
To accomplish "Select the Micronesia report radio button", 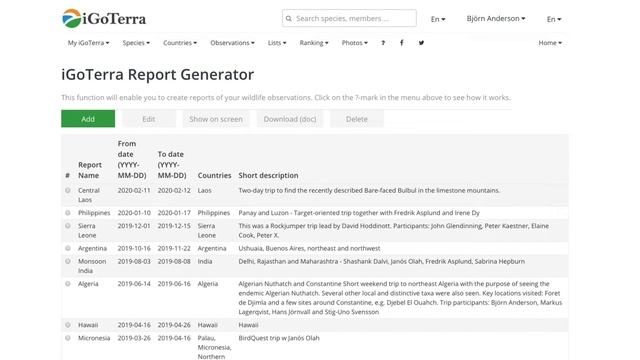I will [x=68, y=338].
